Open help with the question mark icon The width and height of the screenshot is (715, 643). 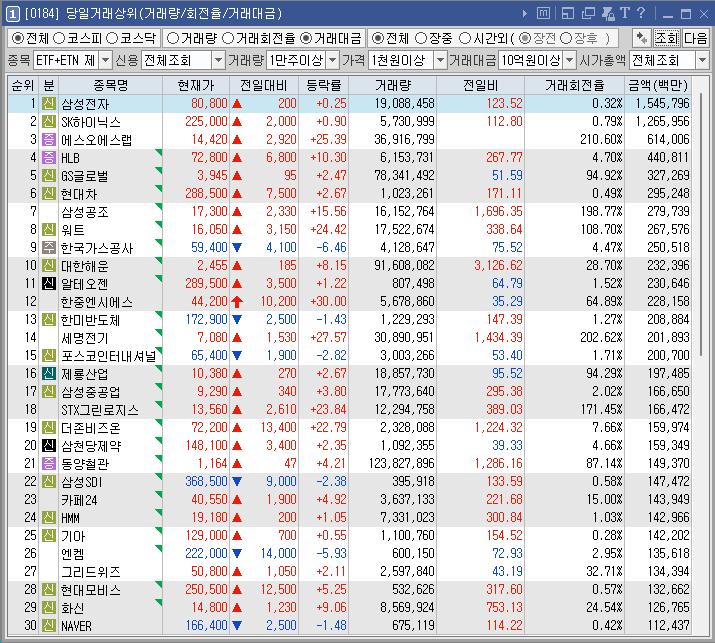(x=641, y=13)
